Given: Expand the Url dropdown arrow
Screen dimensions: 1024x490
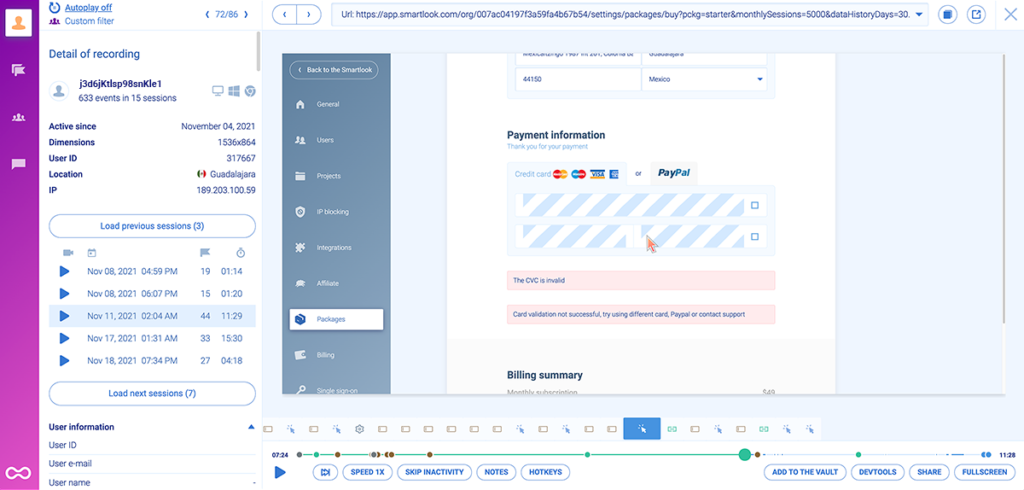Looking at the screenshot, I should [x=920, y=14].
